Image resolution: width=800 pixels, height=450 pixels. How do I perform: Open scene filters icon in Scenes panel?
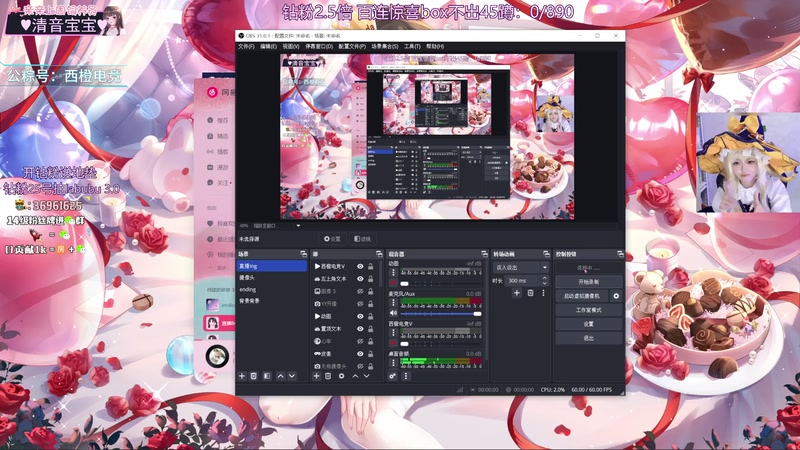pyautogui.click(x=267, y=376)
